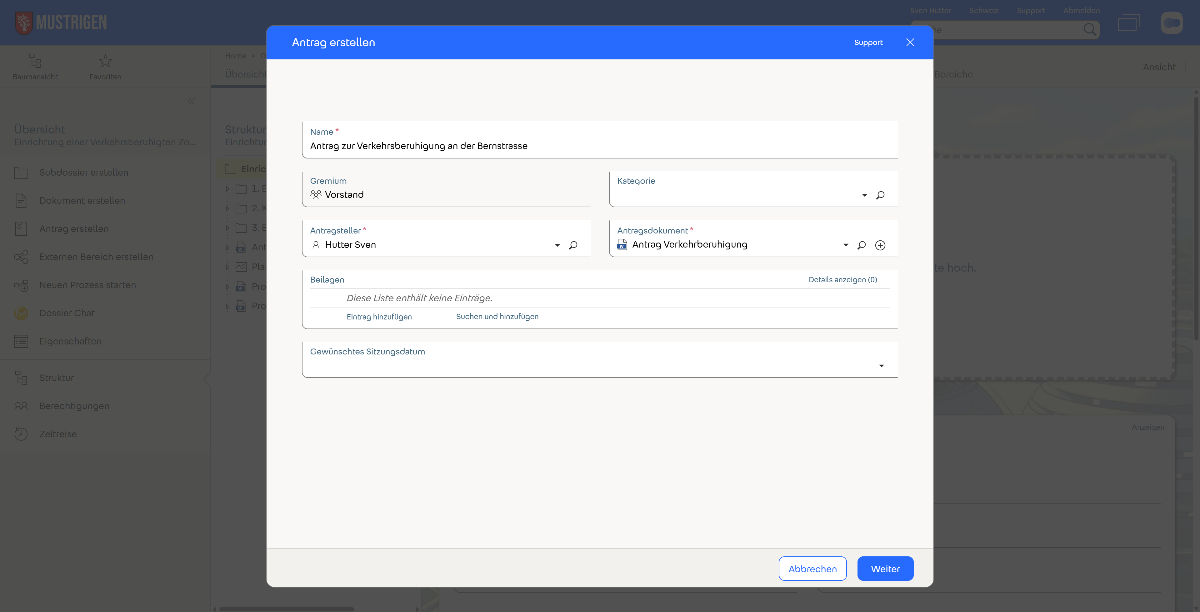Viewport: 1200px width, 612px height.
Task: Click the Antragsteller search magnifier icon
Action: point(573,245)
